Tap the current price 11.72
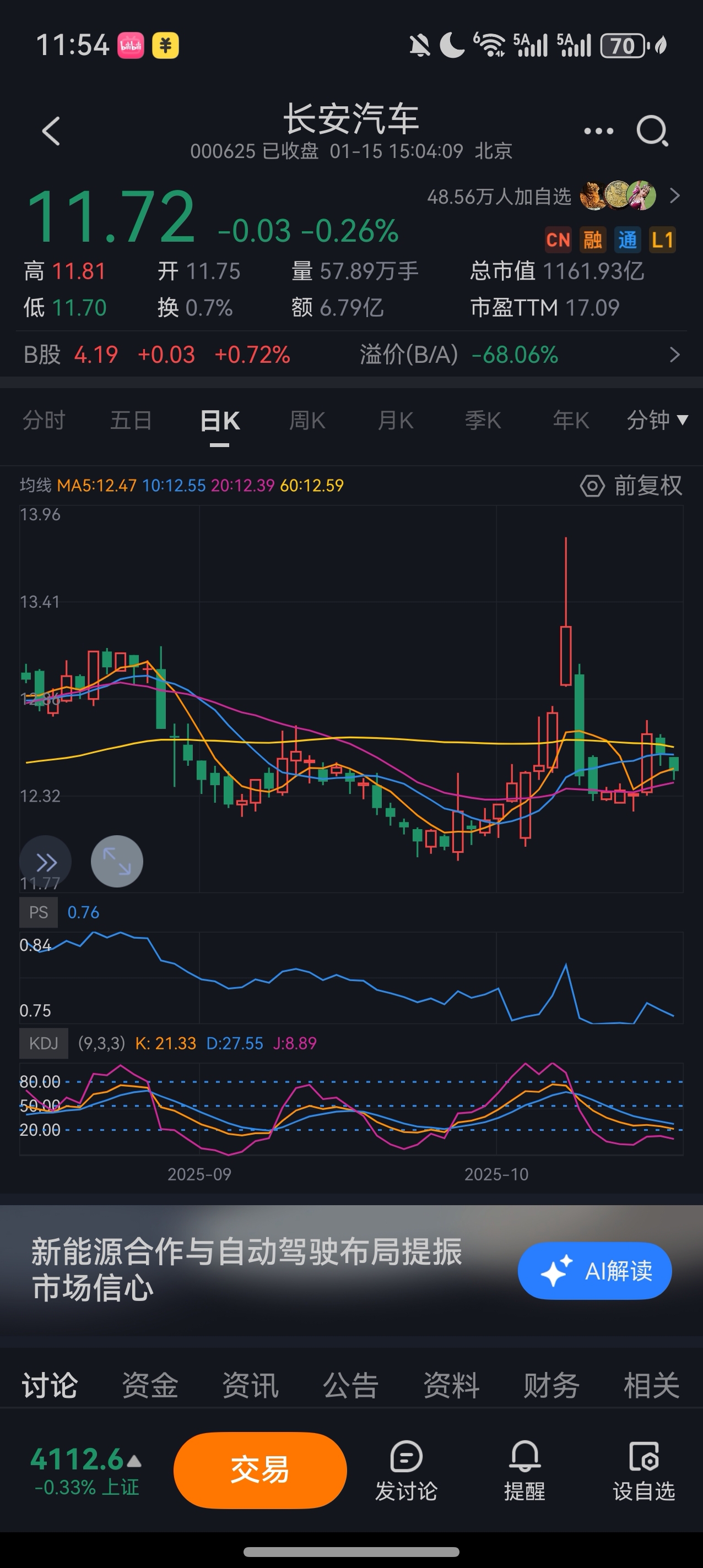The height and width of the screenshot is (1568, 703). 111,216
